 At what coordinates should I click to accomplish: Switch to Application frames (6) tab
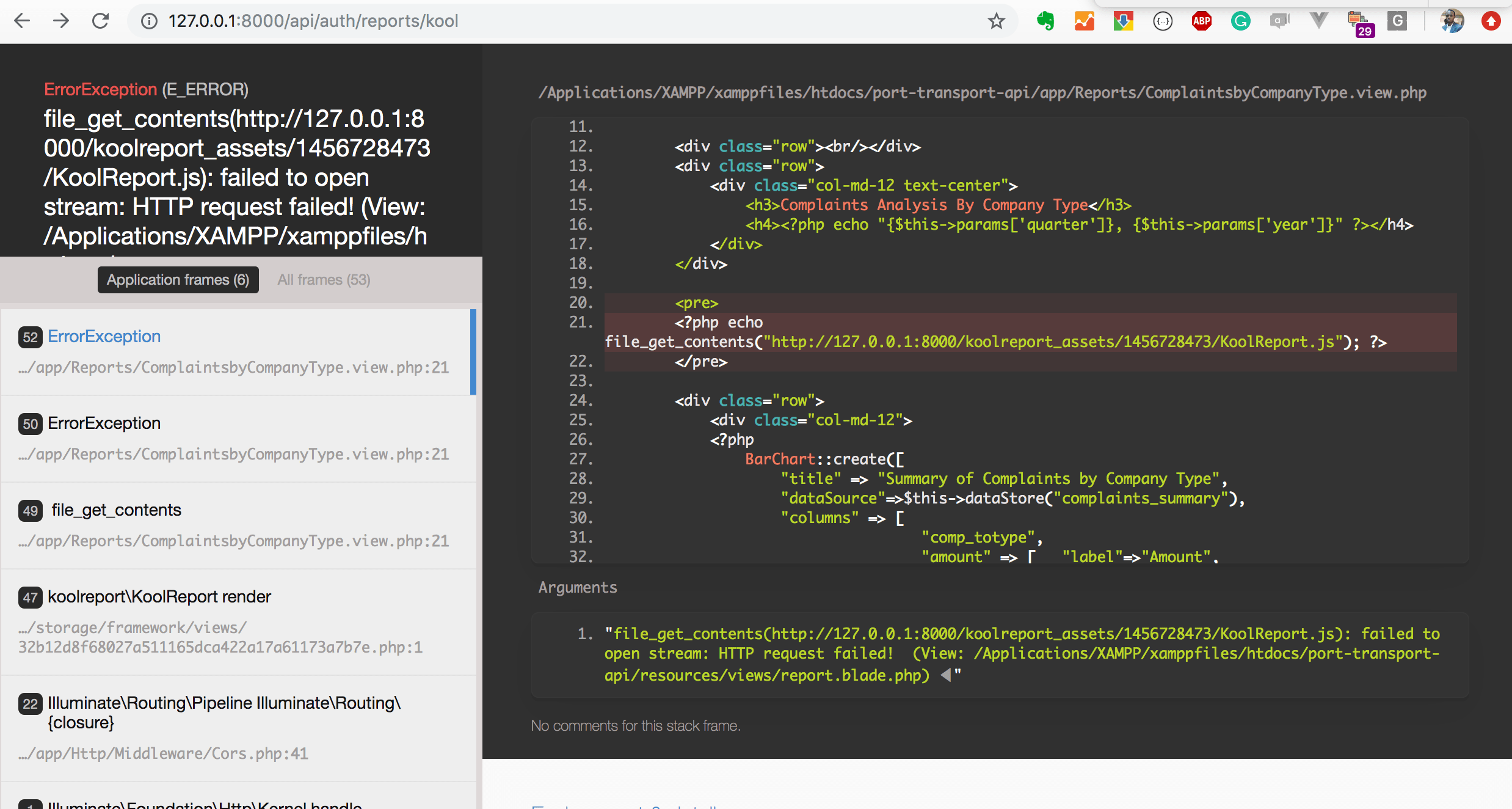(x=178, y=280)
